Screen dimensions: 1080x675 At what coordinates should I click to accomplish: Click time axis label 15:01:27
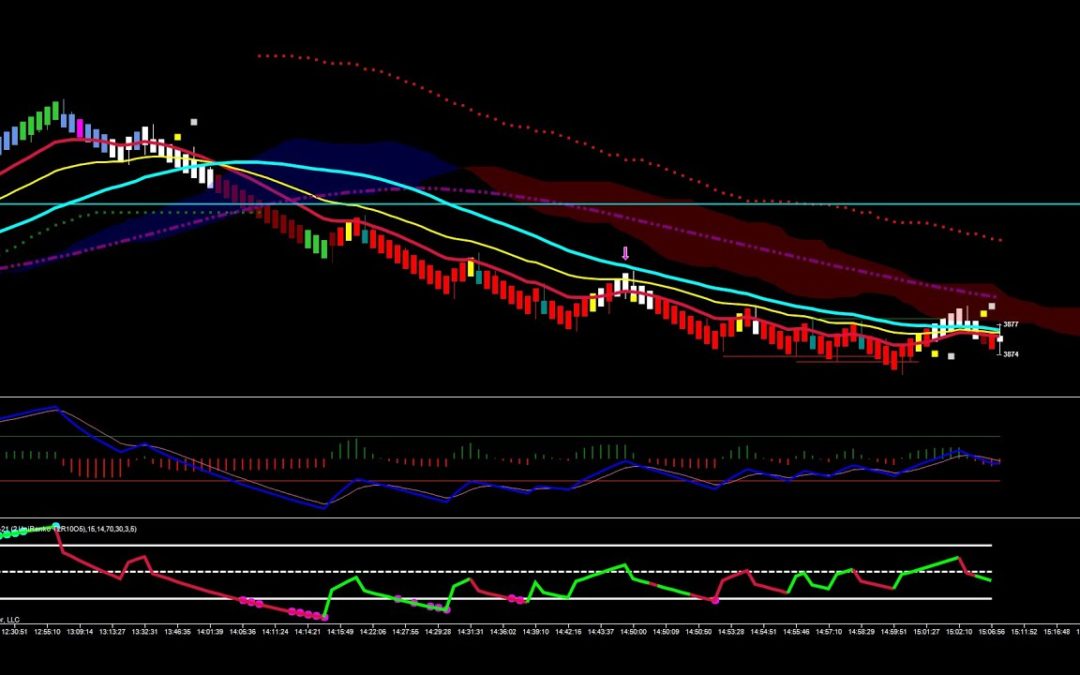point(926,631)
